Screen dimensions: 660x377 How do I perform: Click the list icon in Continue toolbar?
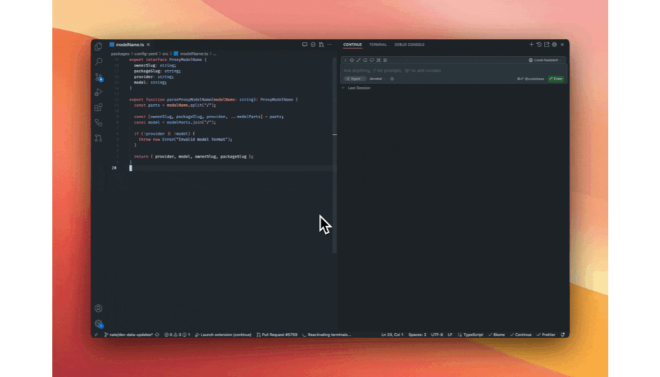(x=385, y=60)
